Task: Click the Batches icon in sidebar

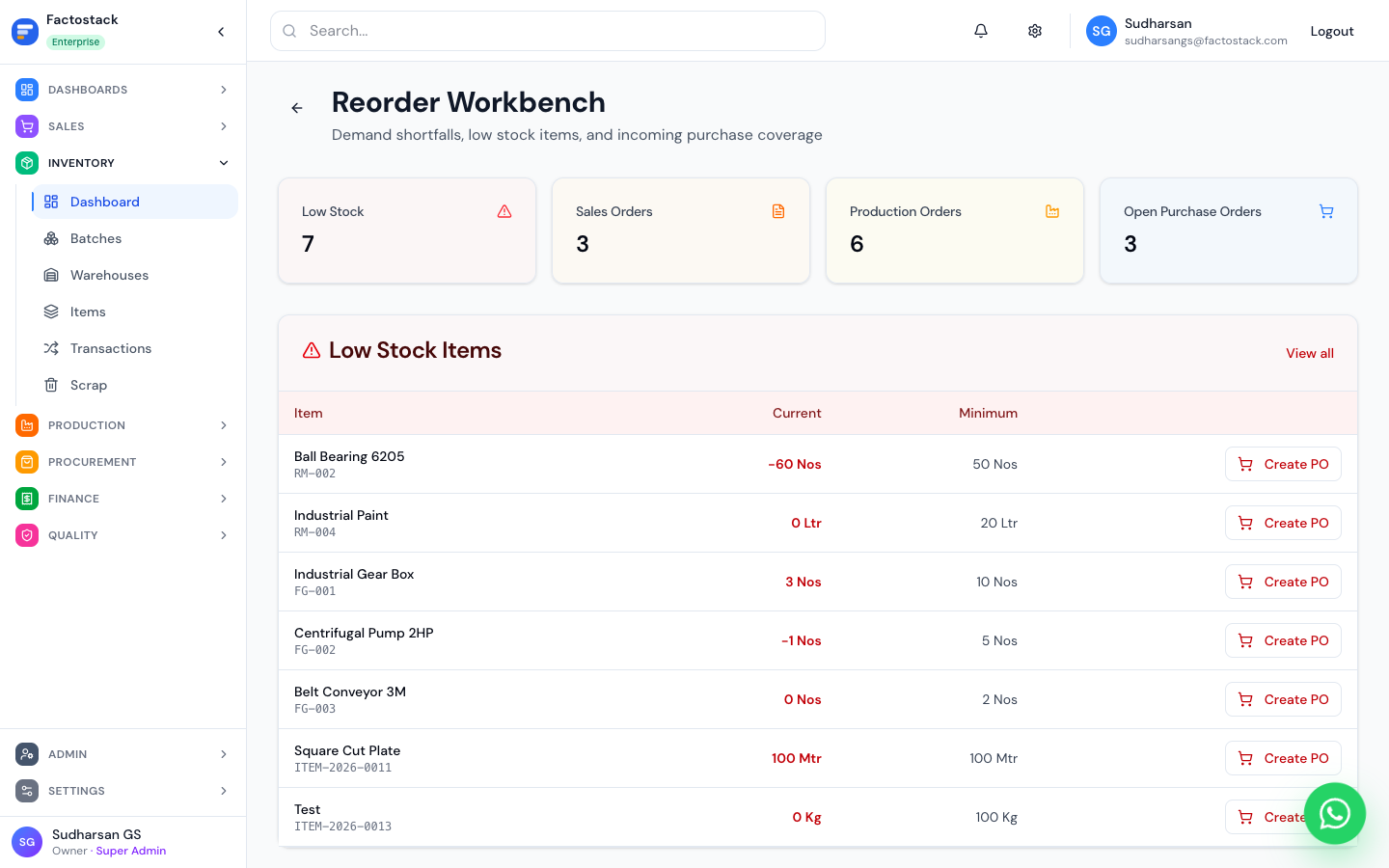Action: tap(51, 238)
